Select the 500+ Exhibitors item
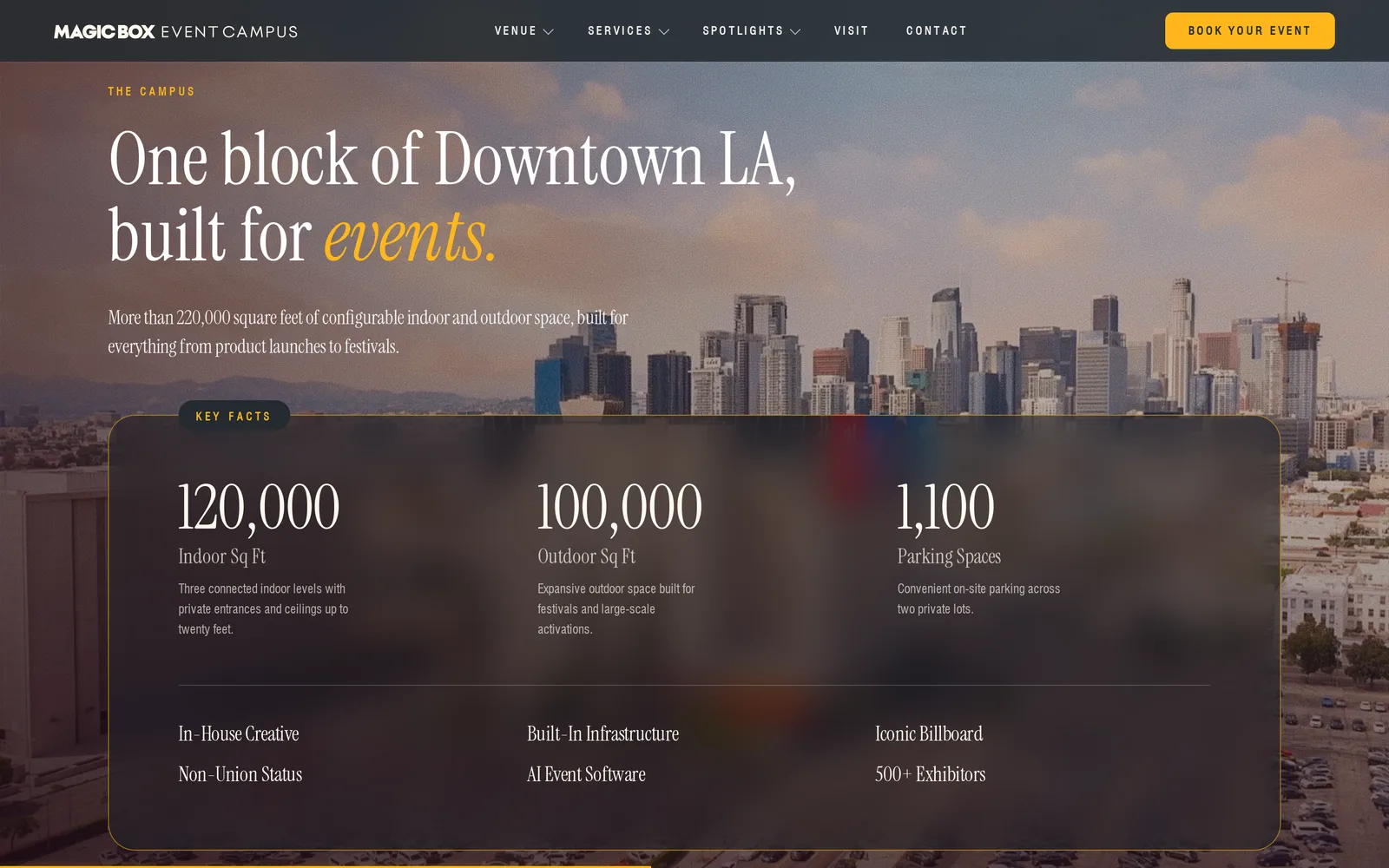The width and height of the screenshot is (1389, 868). click(930, 774)
